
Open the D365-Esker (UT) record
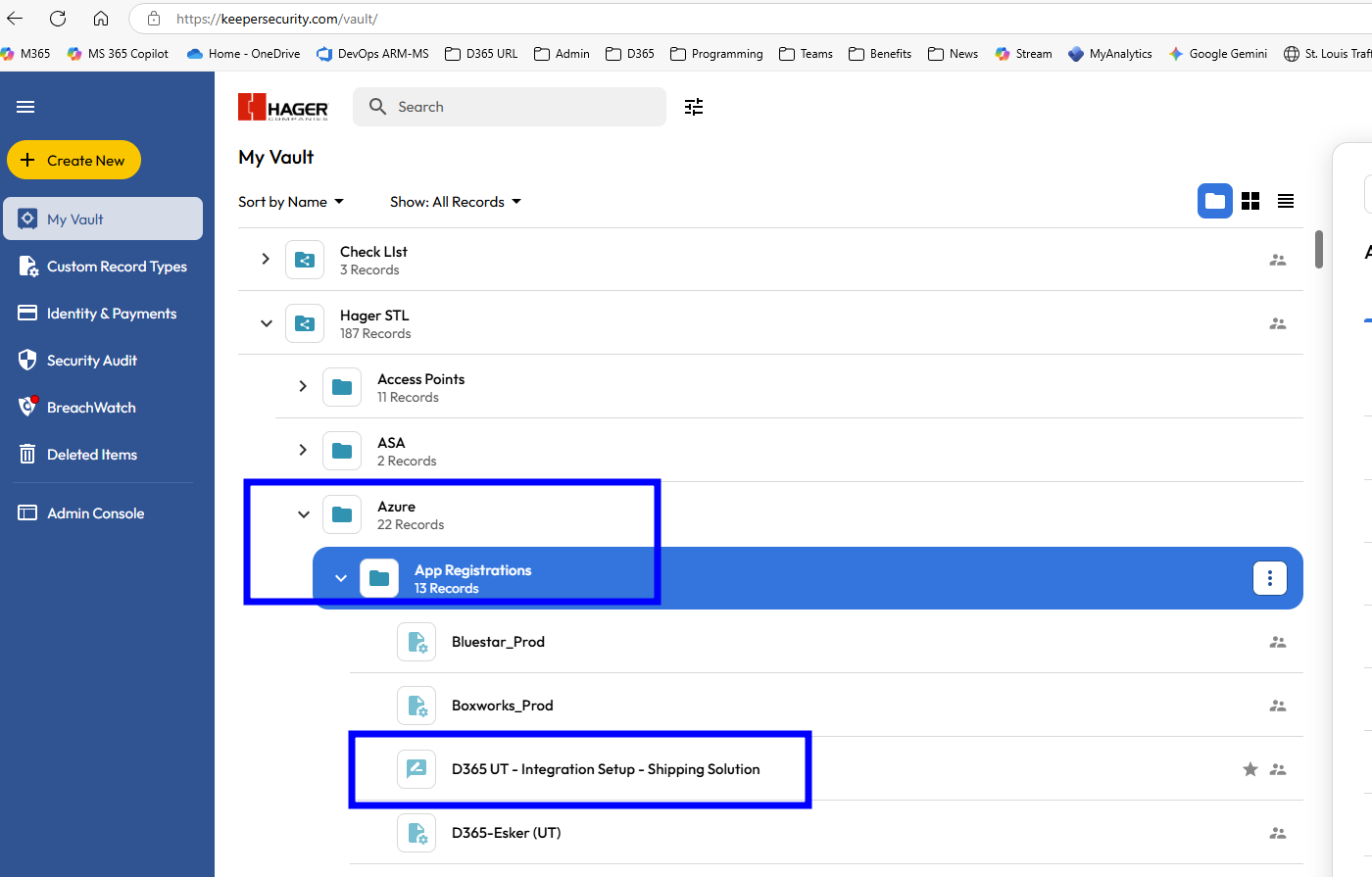click(x=826, y=833)
